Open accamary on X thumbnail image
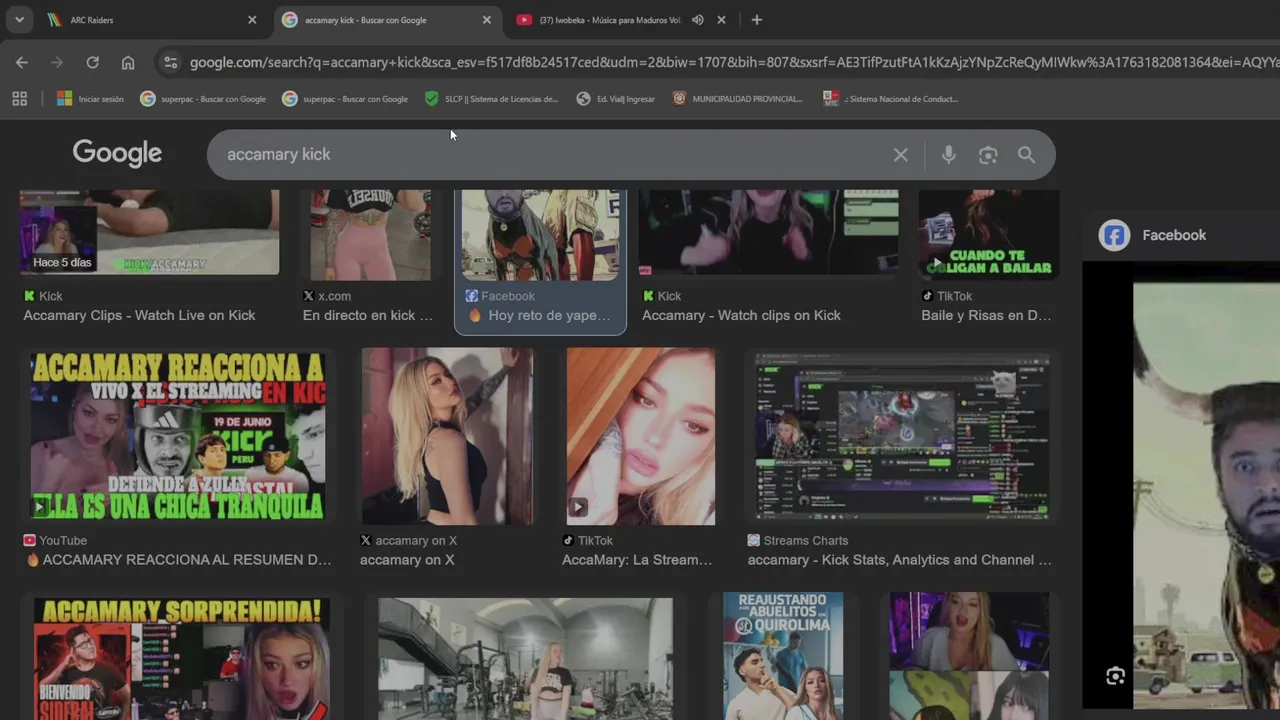1280x720 pixels. (447, 436)
